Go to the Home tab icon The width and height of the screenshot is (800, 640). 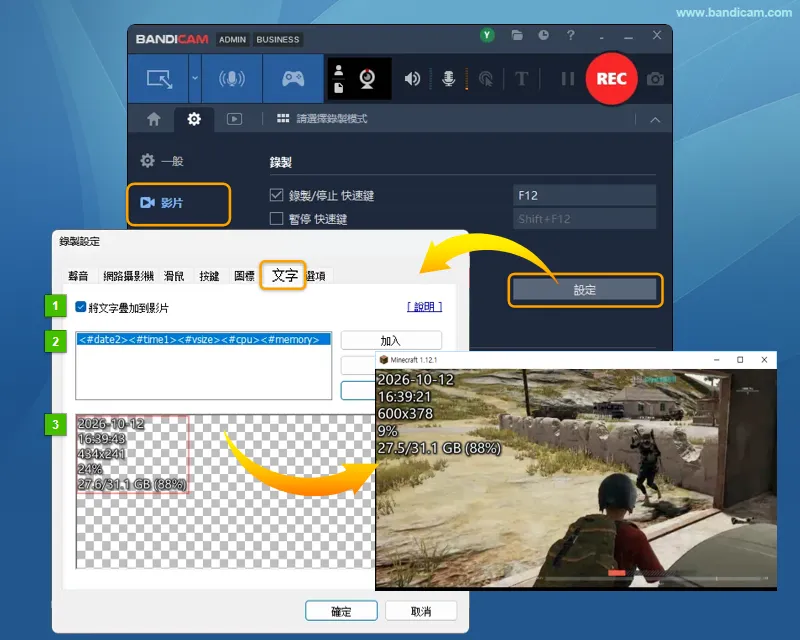[x=154, y=119]
